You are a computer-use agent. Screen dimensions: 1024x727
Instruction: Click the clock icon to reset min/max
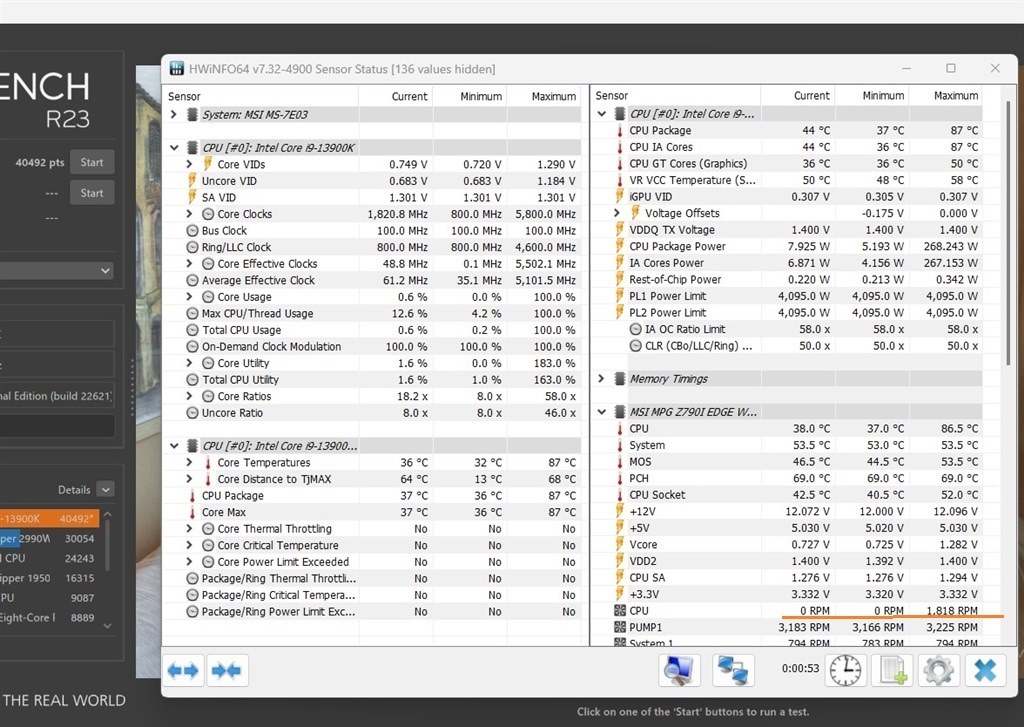(x=845, y=670)
